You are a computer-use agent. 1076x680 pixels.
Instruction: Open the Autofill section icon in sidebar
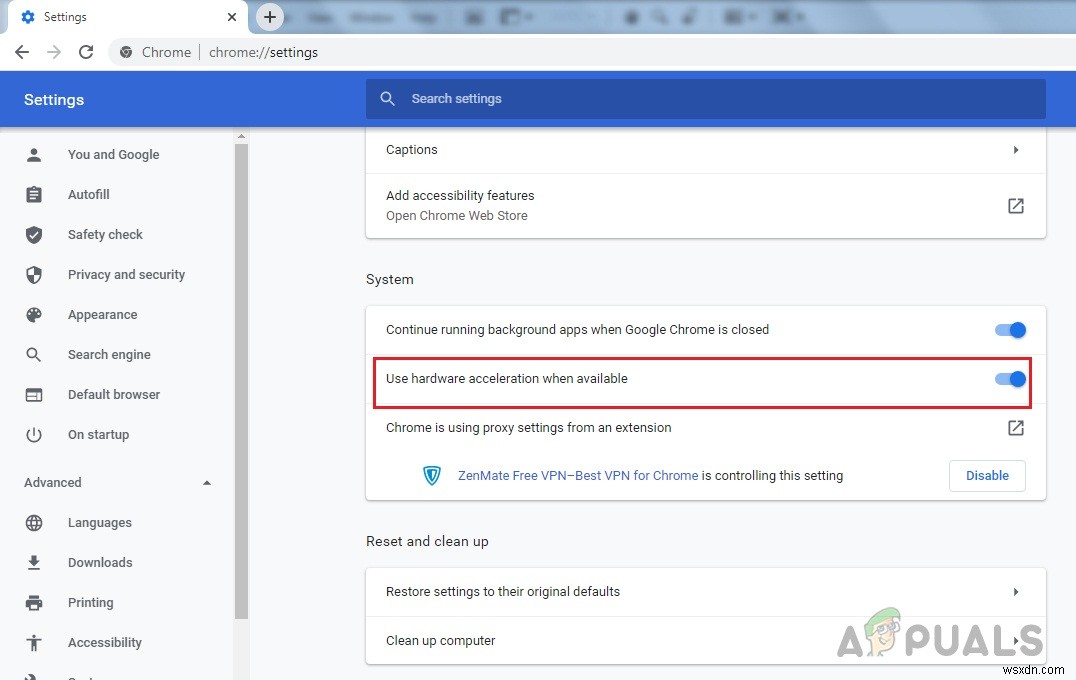pyautogui.click(x=34, y=194)
